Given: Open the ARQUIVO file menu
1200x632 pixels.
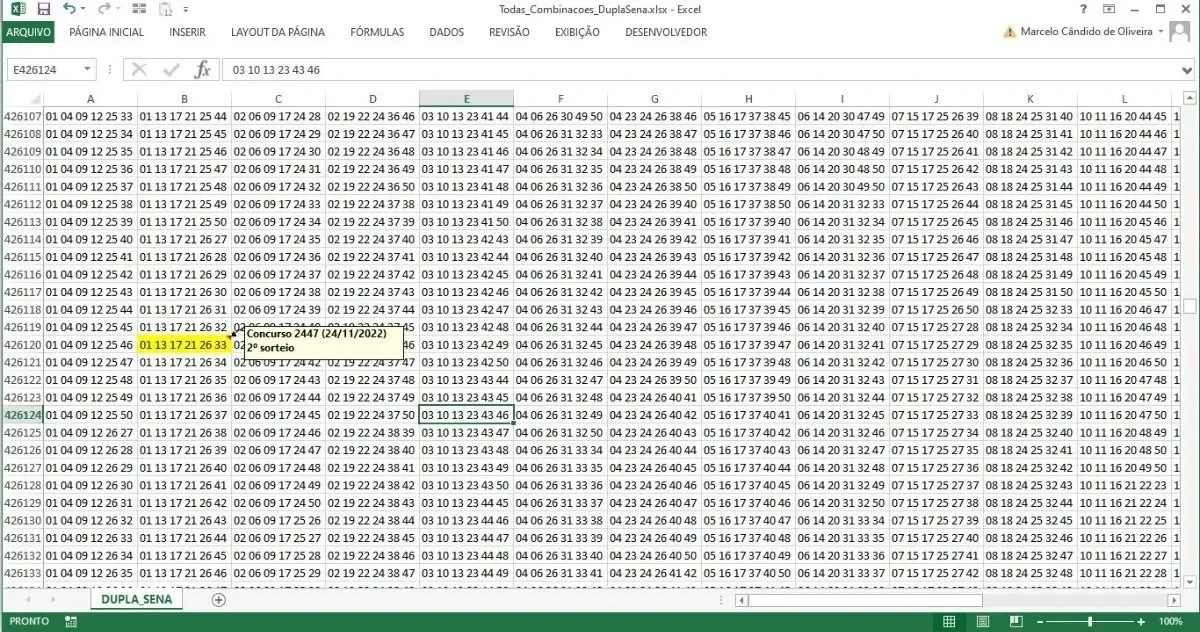Looking at the screenshot, I should coord(29,32).
